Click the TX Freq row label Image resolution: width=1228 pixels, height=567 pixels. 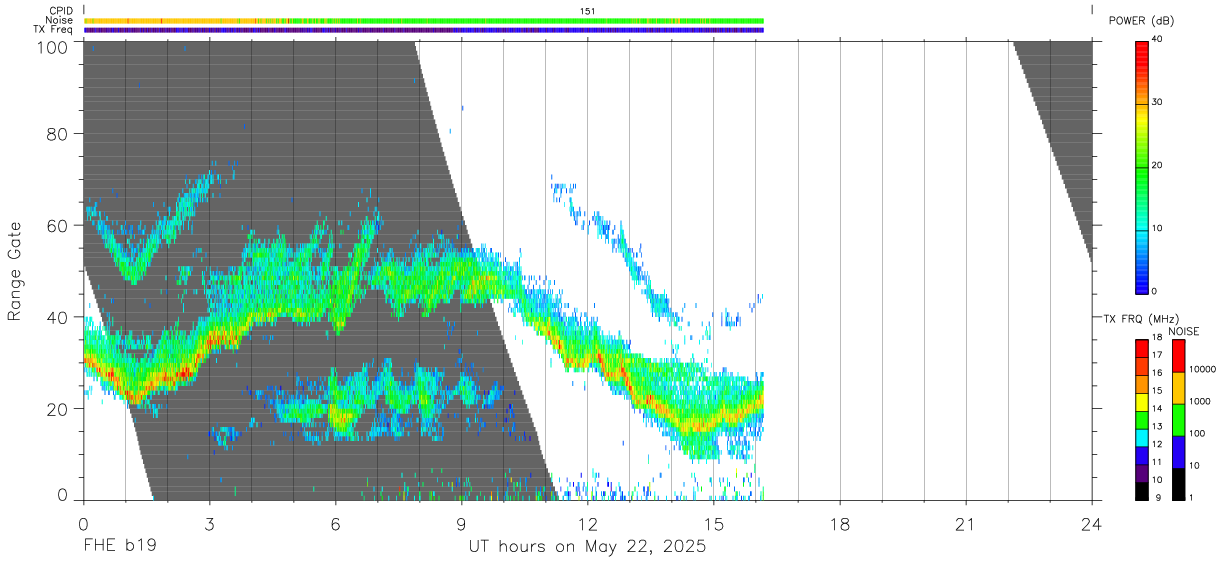click(53, 29)
